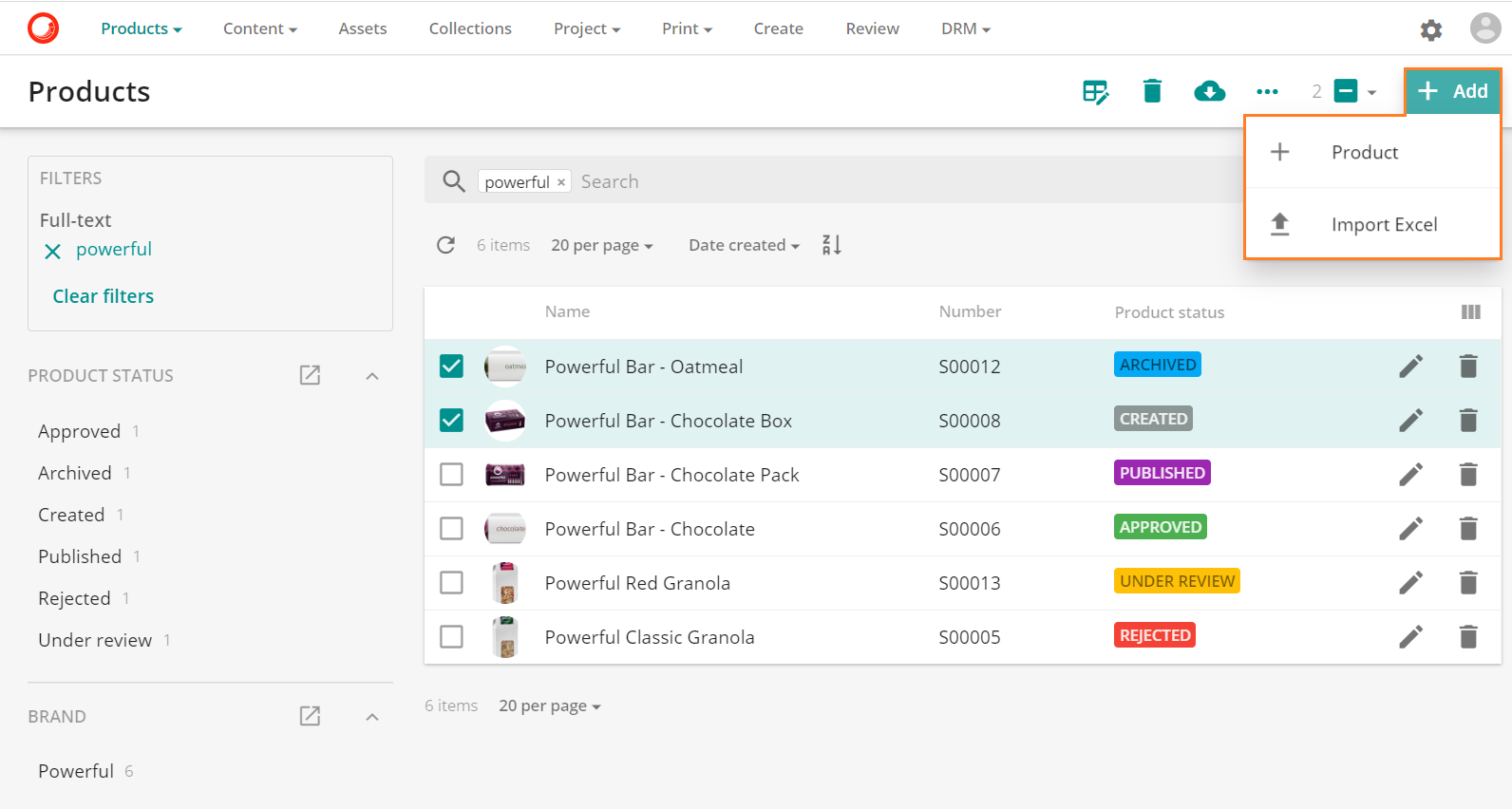Image resolution: width=1512 pixels, height=809 pixels.
Task: Select the Powerful Classic Granola checkbox
Action: tap(451, 636)
